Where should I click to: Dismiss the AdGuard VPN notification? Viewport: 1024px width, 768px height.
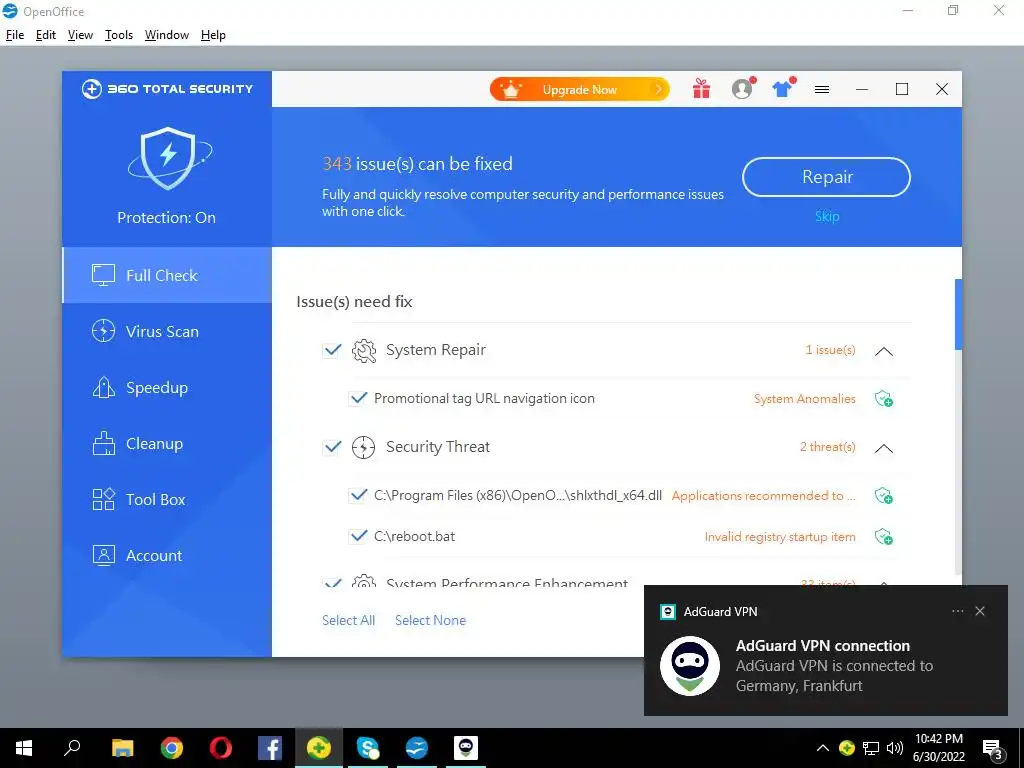980,611
